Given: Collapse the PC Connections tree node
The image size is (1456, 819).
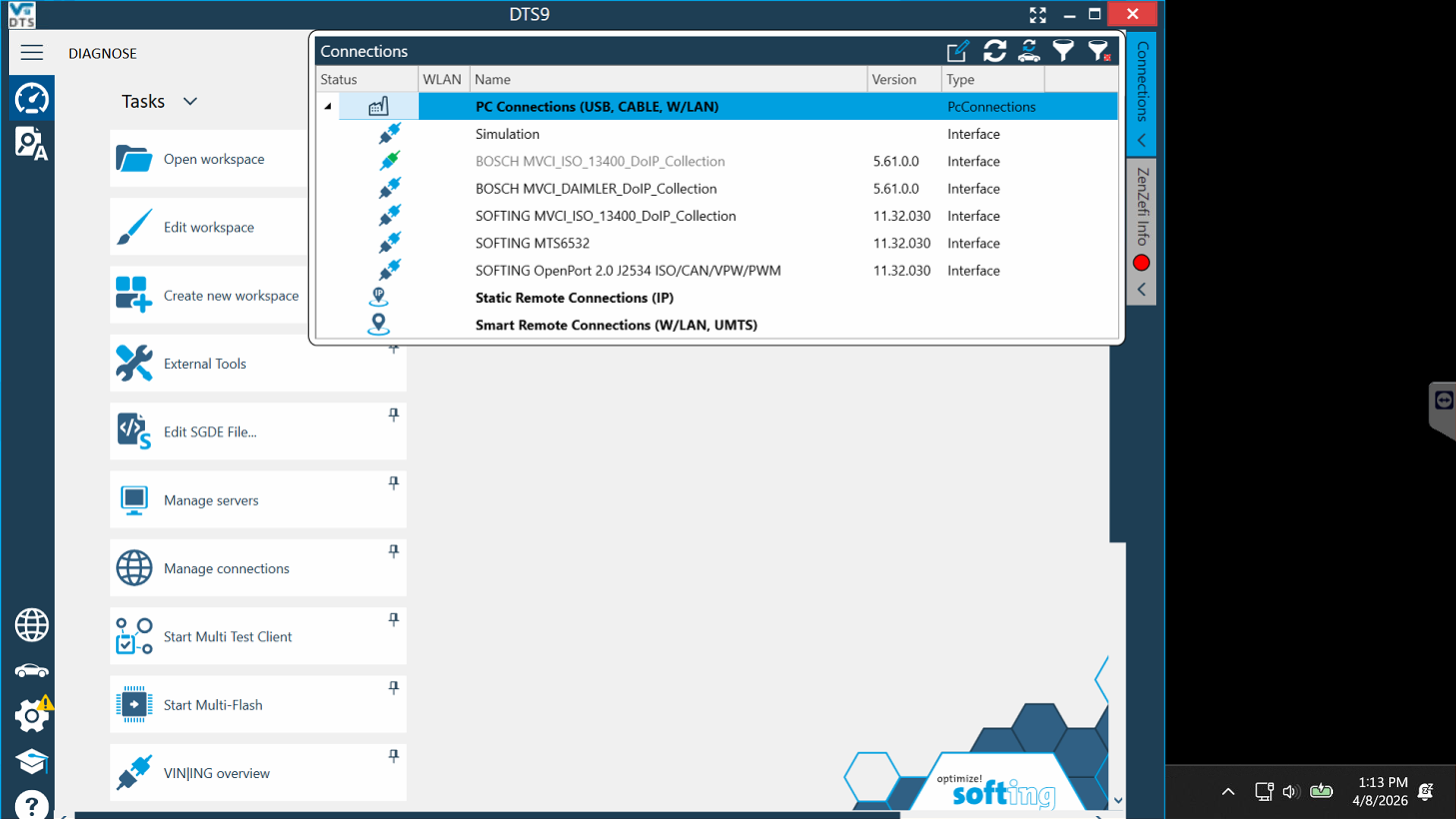Looking at the screenshot, I should click(328, 107).
